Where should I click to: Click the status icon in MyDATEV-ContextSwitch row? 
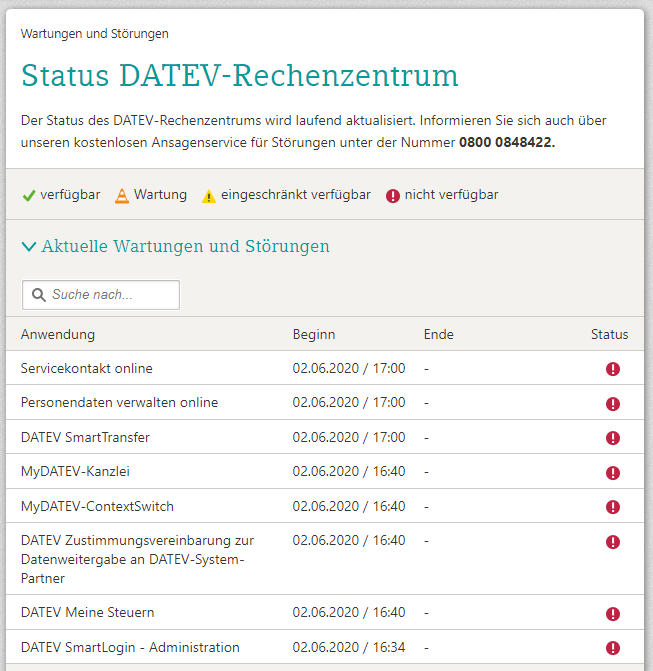pos(613,507)
